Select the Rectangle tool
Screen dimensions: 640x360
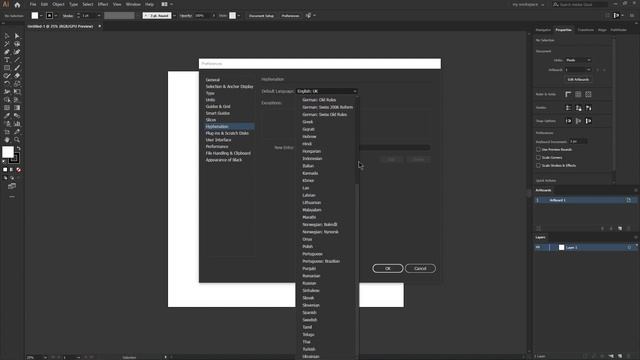tap(7, 68)
